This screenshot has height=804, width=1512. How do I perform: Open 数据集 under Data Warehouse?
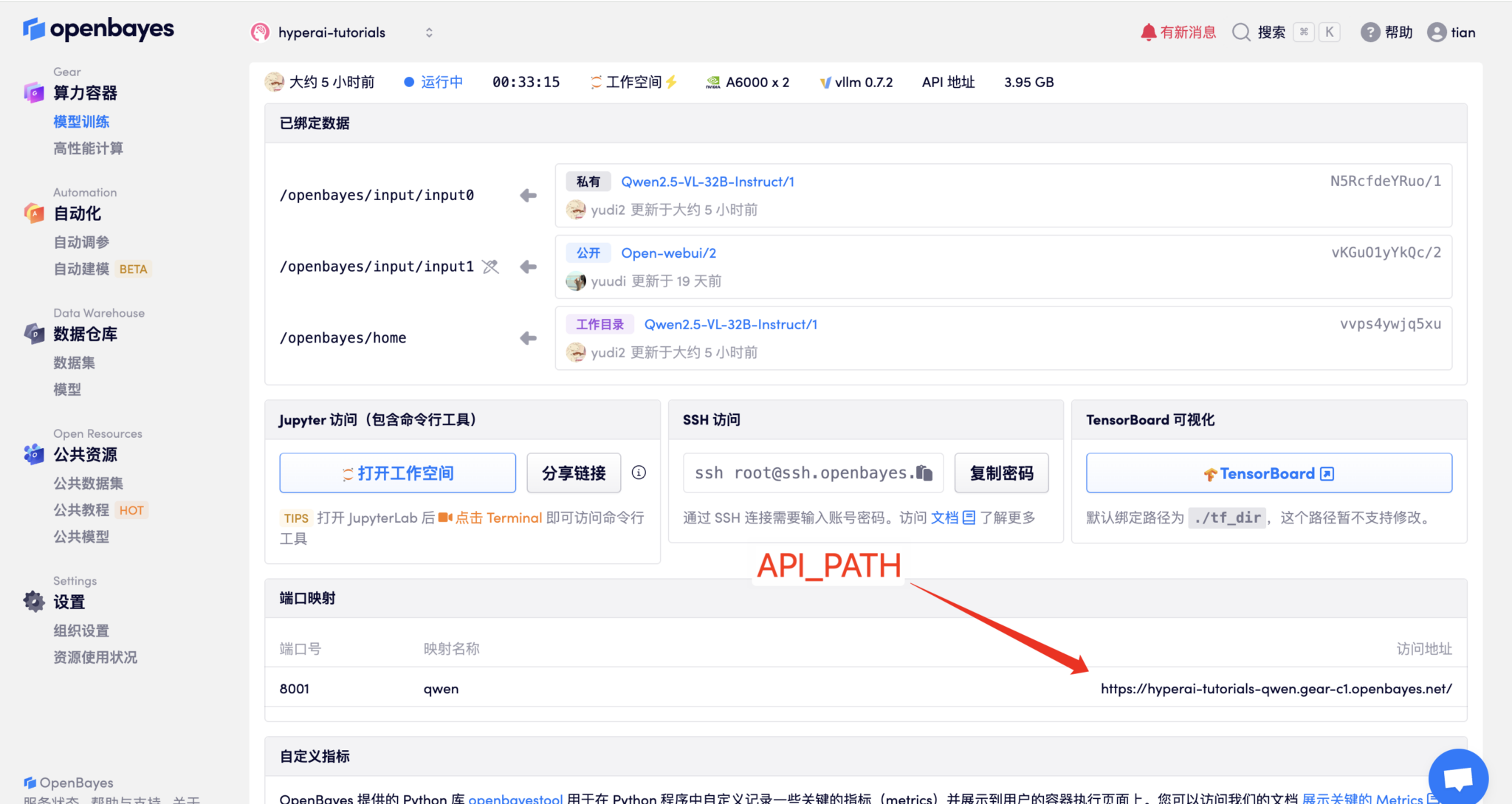(x=74, y=363)
